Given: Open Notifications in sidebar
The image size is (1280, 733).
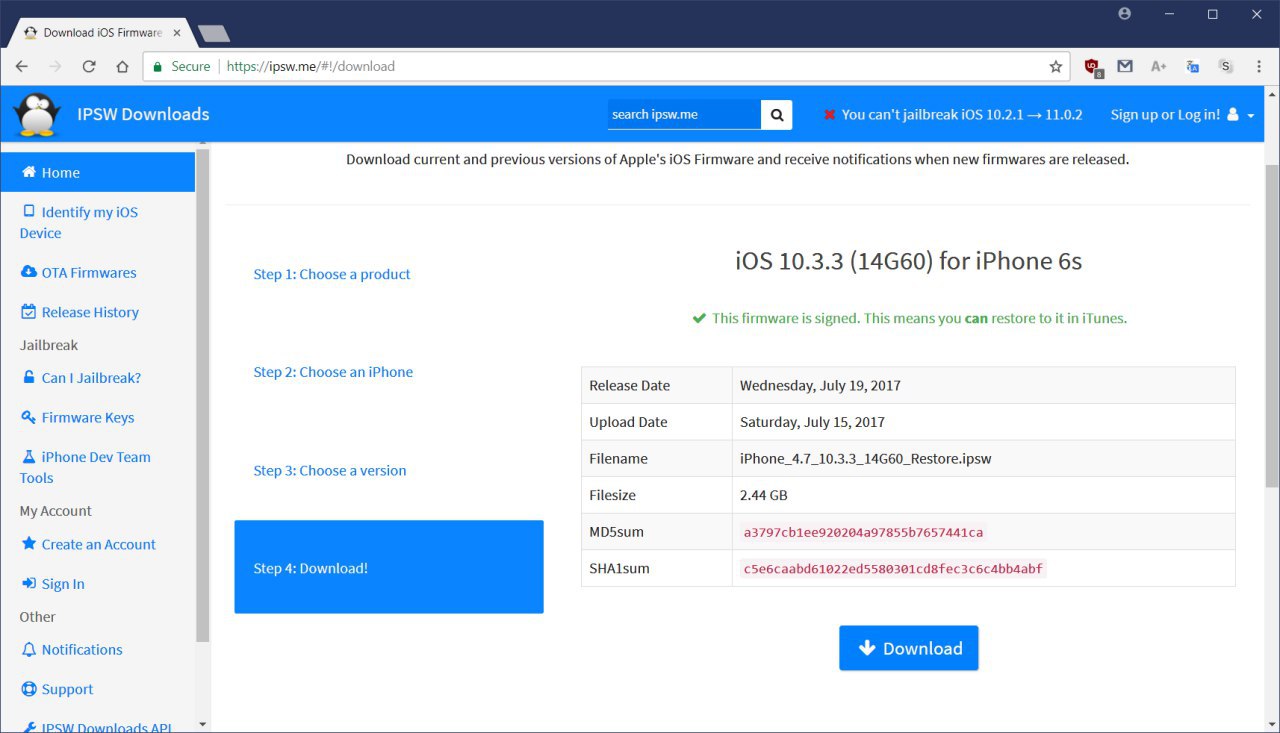Looking at the screenshot, I should click(71, 649).
